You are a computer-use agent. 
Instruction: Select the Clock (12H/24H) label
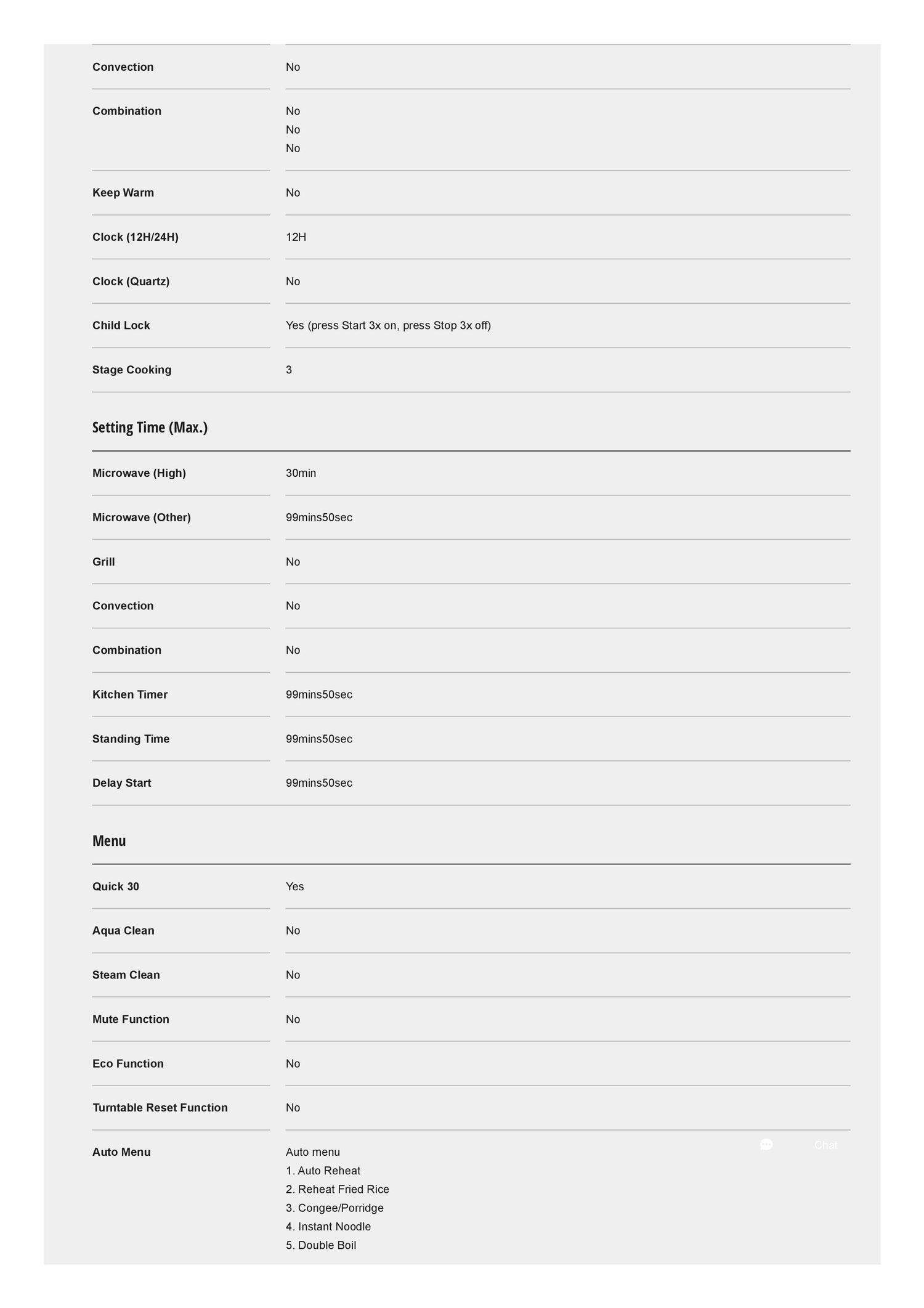pyautogui.click(x=136, y=237)
